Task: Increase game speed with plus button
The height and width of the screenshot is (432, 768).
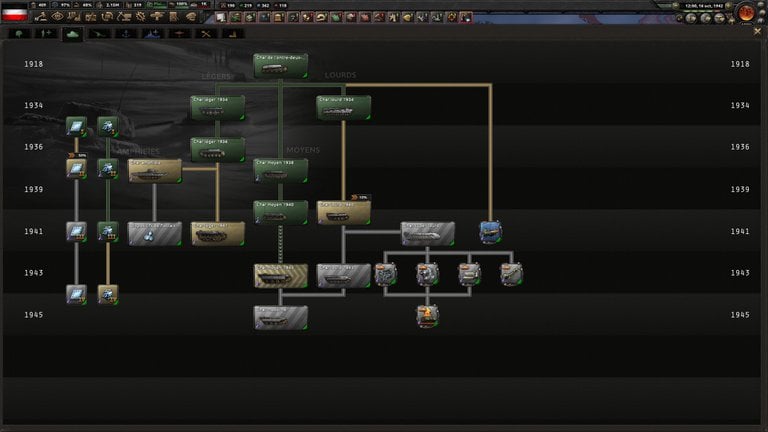Action: coord(728,6)
